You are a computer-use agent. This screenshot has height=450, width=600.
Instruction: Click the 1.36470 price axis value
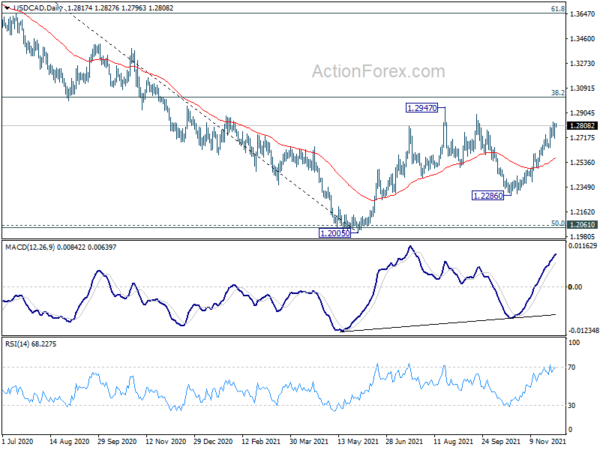click(x=582, y=14)
